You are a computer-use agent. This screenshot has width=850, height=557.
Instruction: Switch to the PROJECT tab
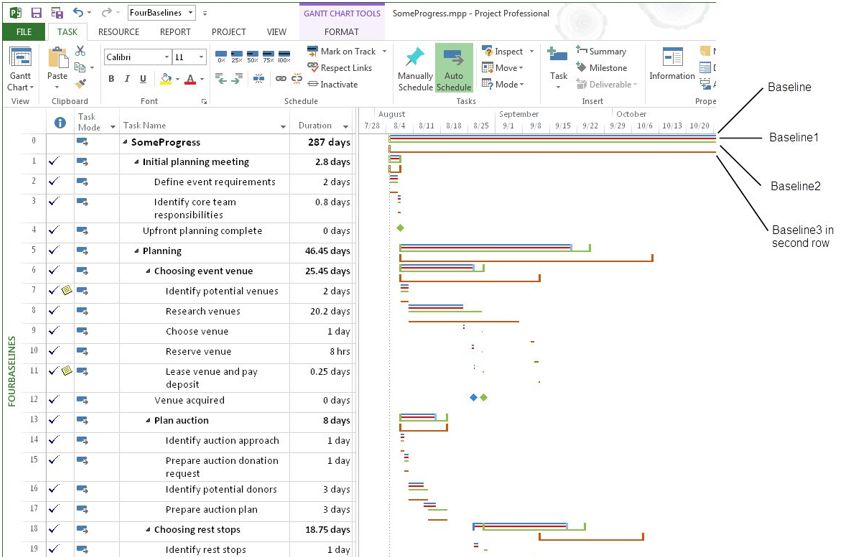[x=228, y=32]
